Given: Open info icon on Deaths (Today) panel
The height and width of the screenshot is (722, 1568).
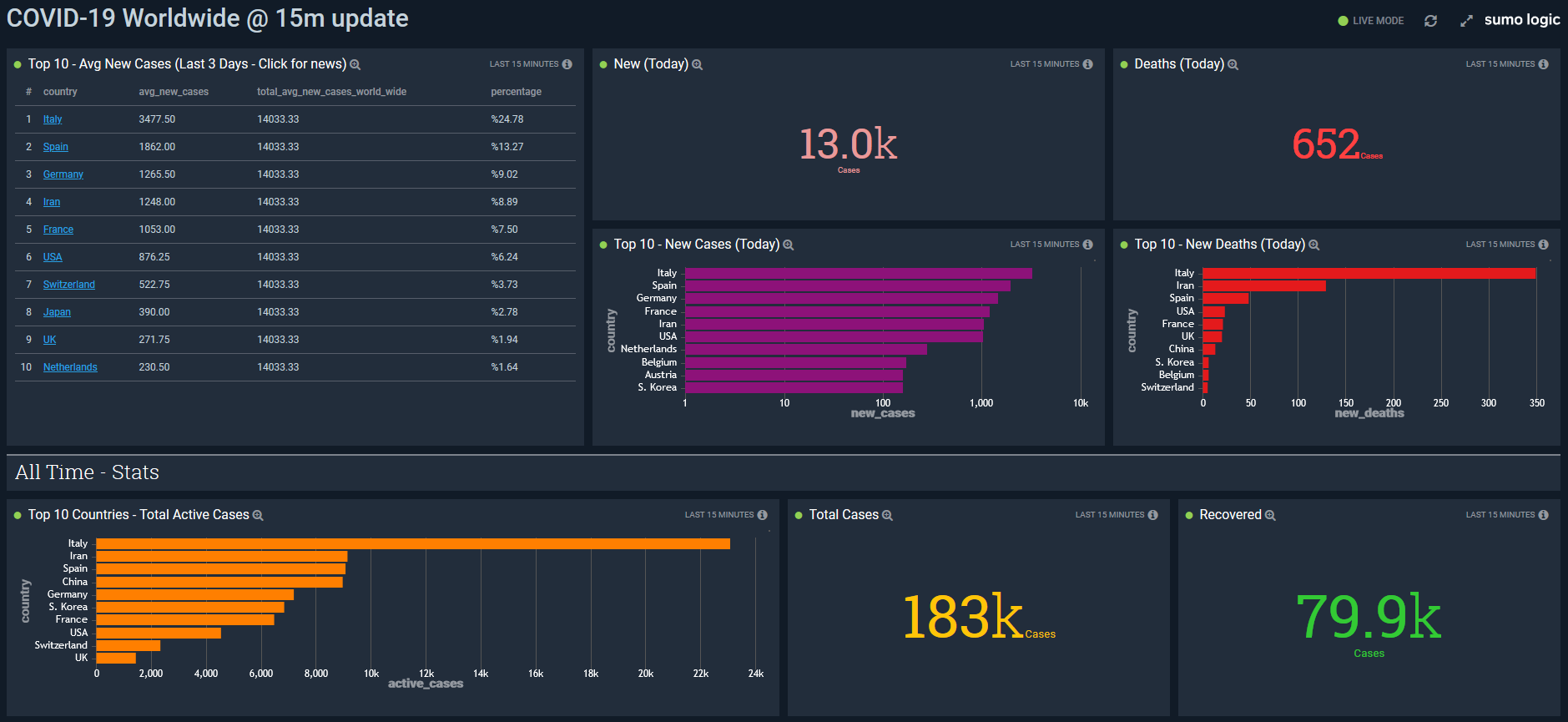Looking at the screenshot, I should point(1544,64).
